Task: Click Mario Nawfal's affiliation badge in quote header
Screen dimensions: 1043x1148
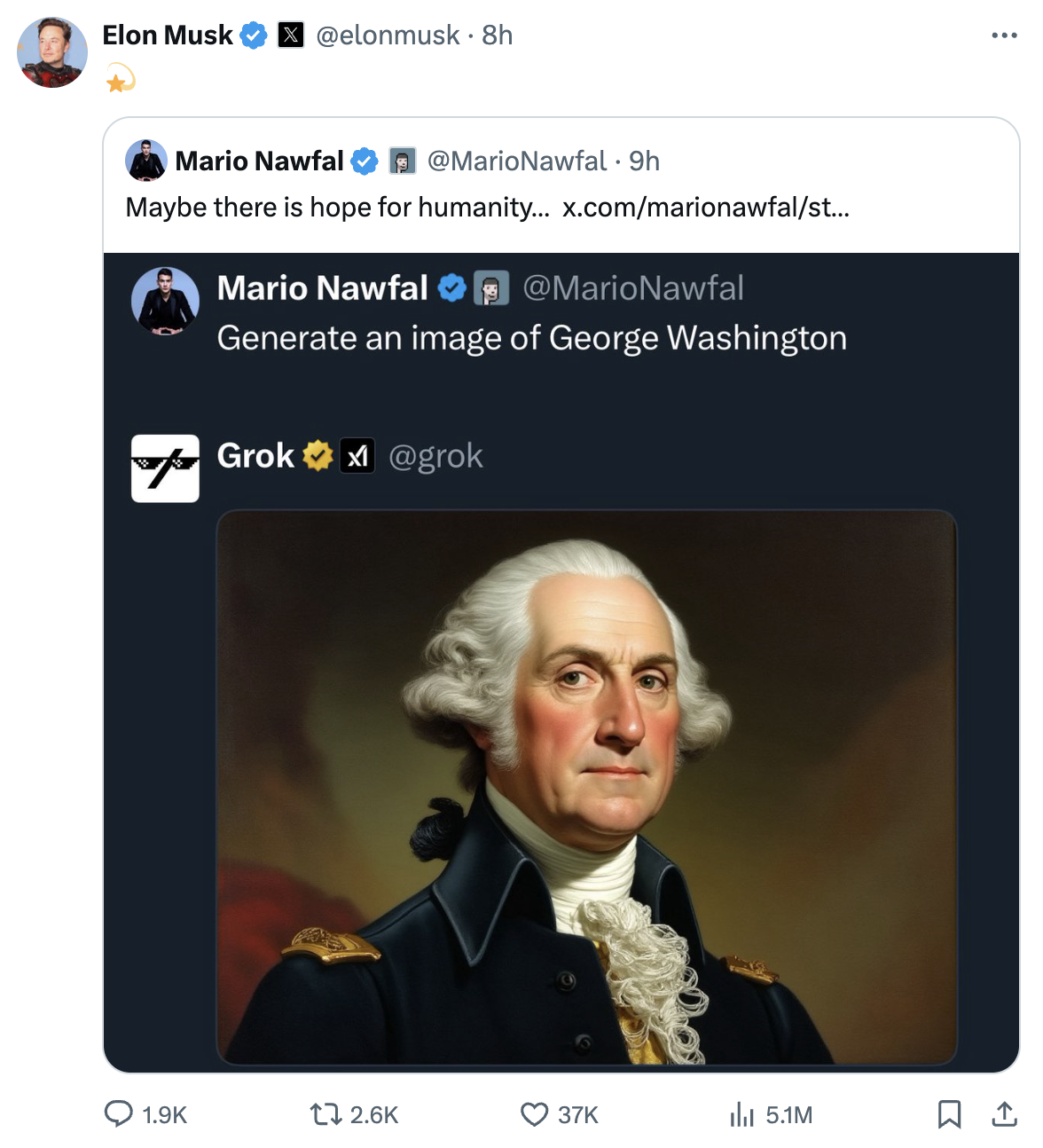Action: [403, 161]
